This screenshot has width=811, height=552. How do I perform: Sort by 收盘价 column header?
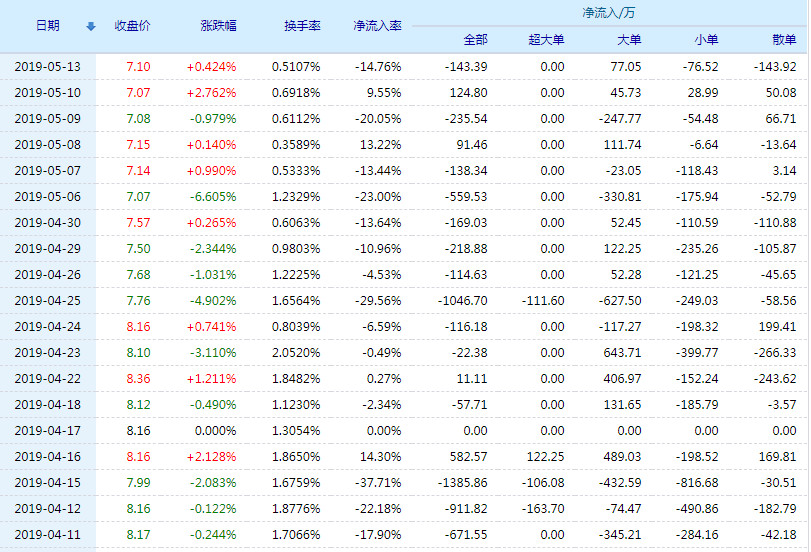(x=132, y=26)
